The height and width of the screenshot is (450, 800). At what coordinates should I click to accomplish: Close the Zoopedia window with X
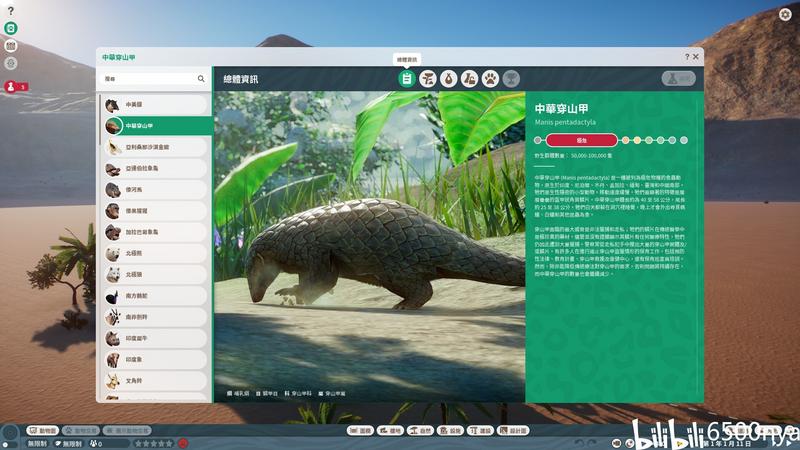[x=696, y=57]
